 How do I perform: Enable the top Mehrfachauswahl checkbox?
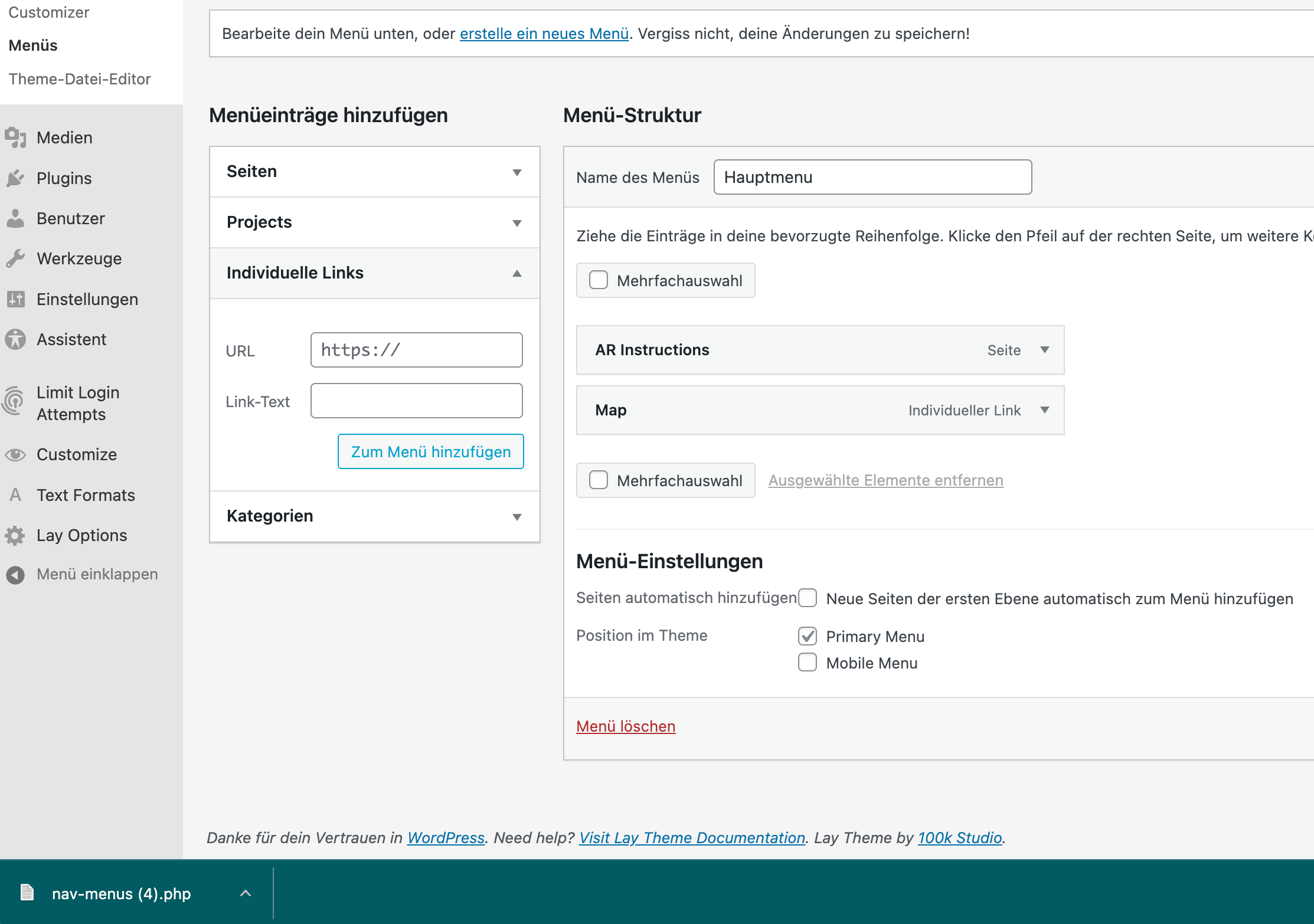point(599,280)
